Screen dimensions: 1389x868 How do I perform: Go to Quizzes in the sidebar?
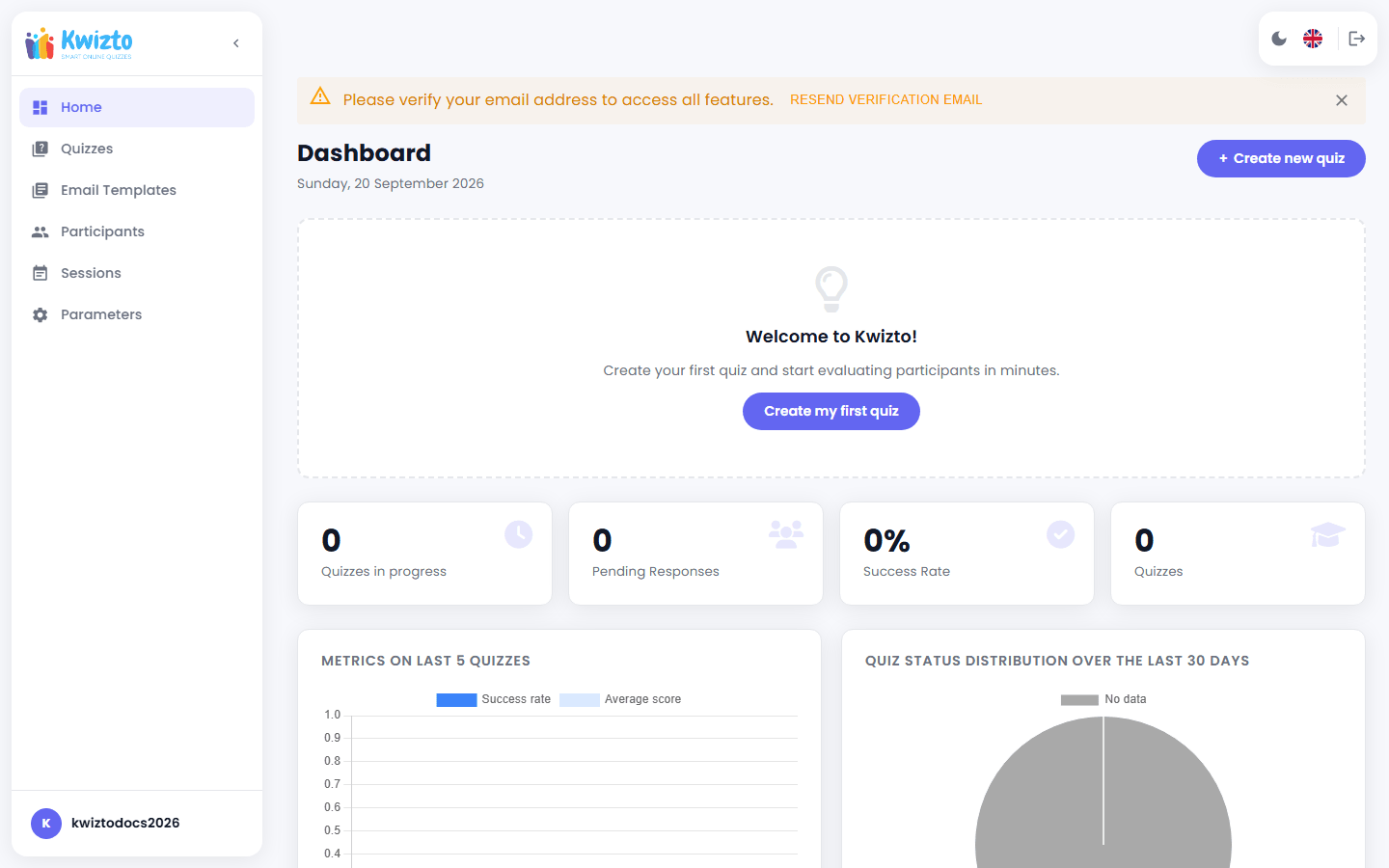point(137,149)
